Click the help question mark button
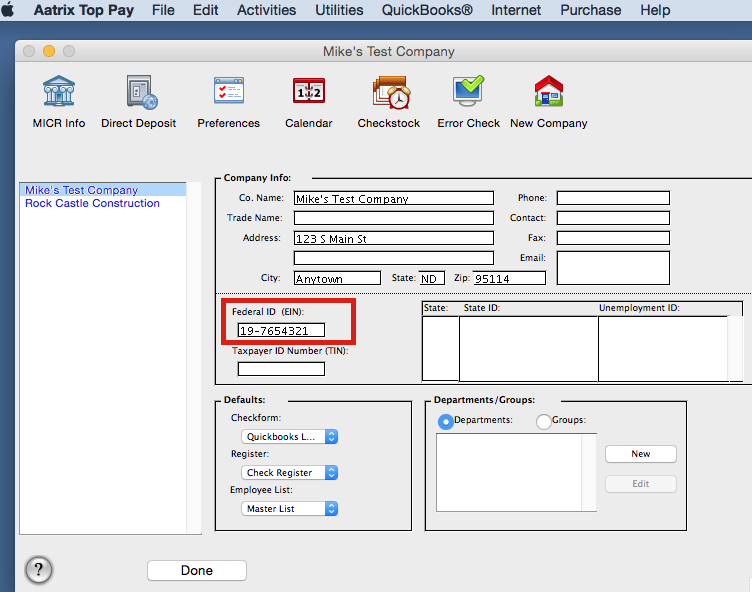This screenshot has width=752, height=592. 38,570
